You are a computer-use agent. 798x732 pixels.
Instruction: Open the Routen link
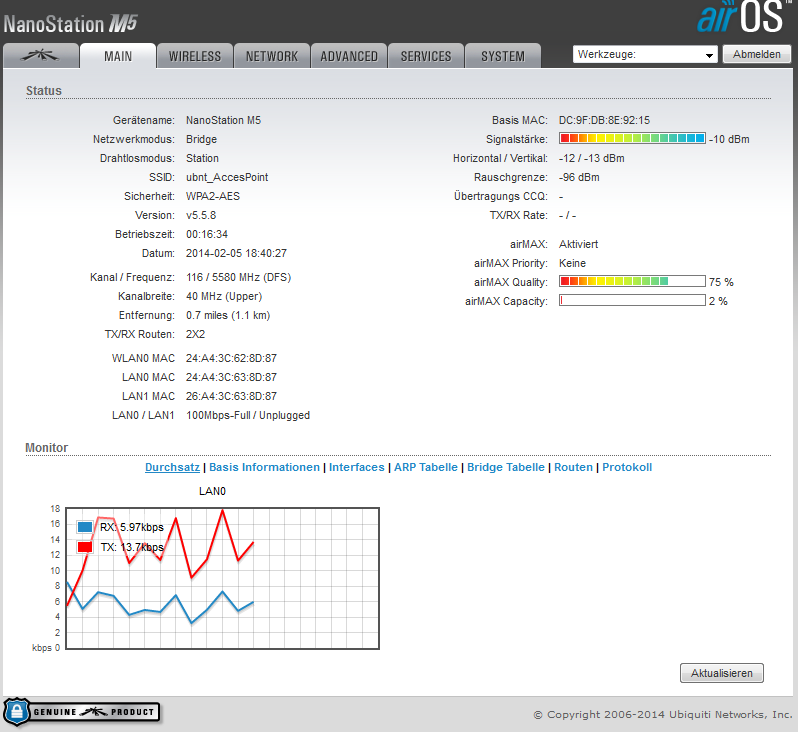click(574, 467)
